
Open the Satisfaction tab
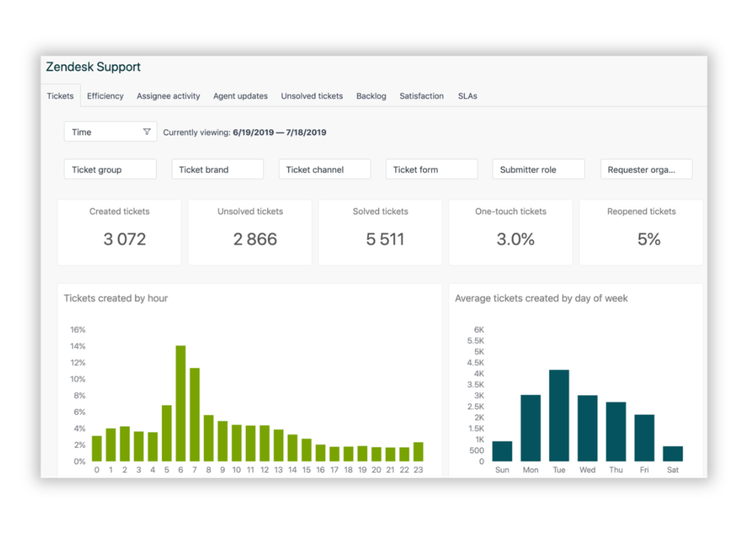421,96
